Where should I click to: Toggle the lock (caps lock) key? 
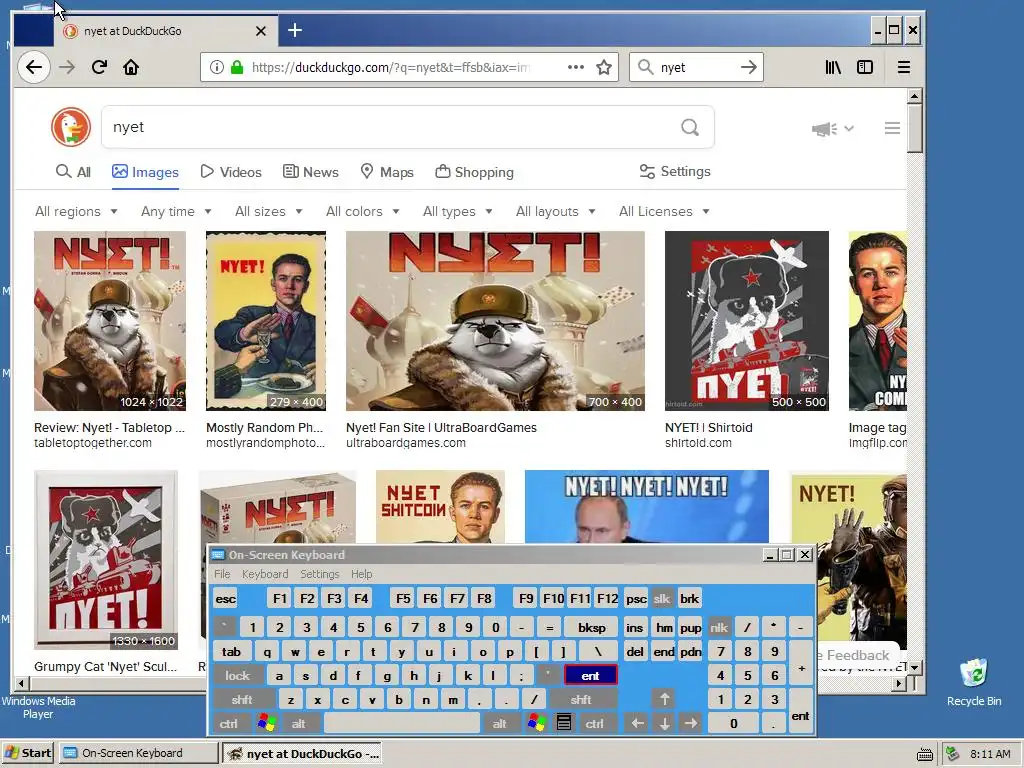pyautogui.click(x=237, y=675)
